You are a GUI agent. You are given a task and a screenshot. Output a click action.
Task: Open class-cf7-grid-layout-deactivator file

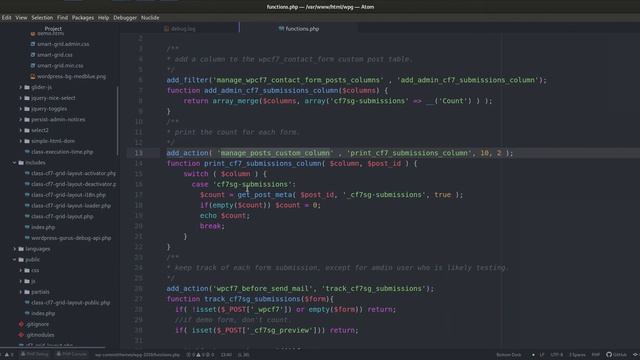point(73,184)
